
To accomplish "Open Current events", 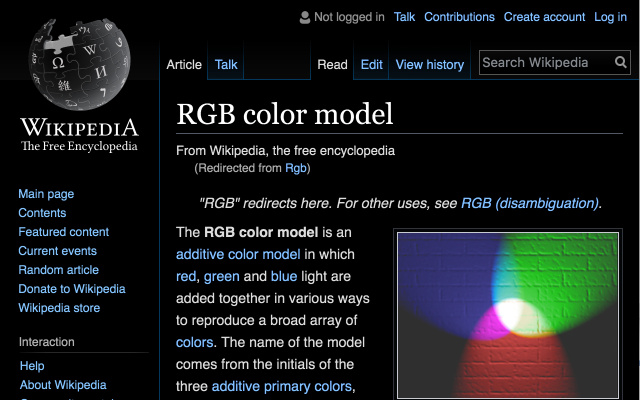I will 58,251.
